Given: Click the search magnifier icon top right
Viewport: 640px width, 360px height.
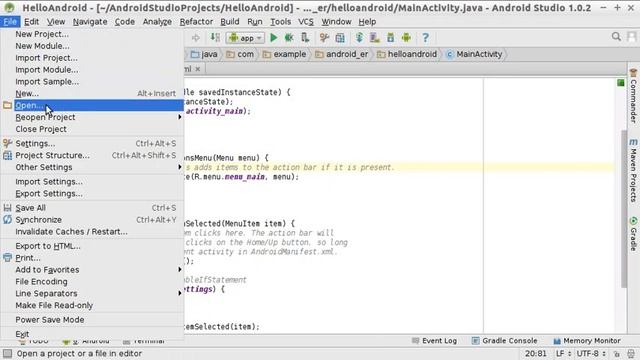Looking at the screenshot, I should [x=616, y=37].
